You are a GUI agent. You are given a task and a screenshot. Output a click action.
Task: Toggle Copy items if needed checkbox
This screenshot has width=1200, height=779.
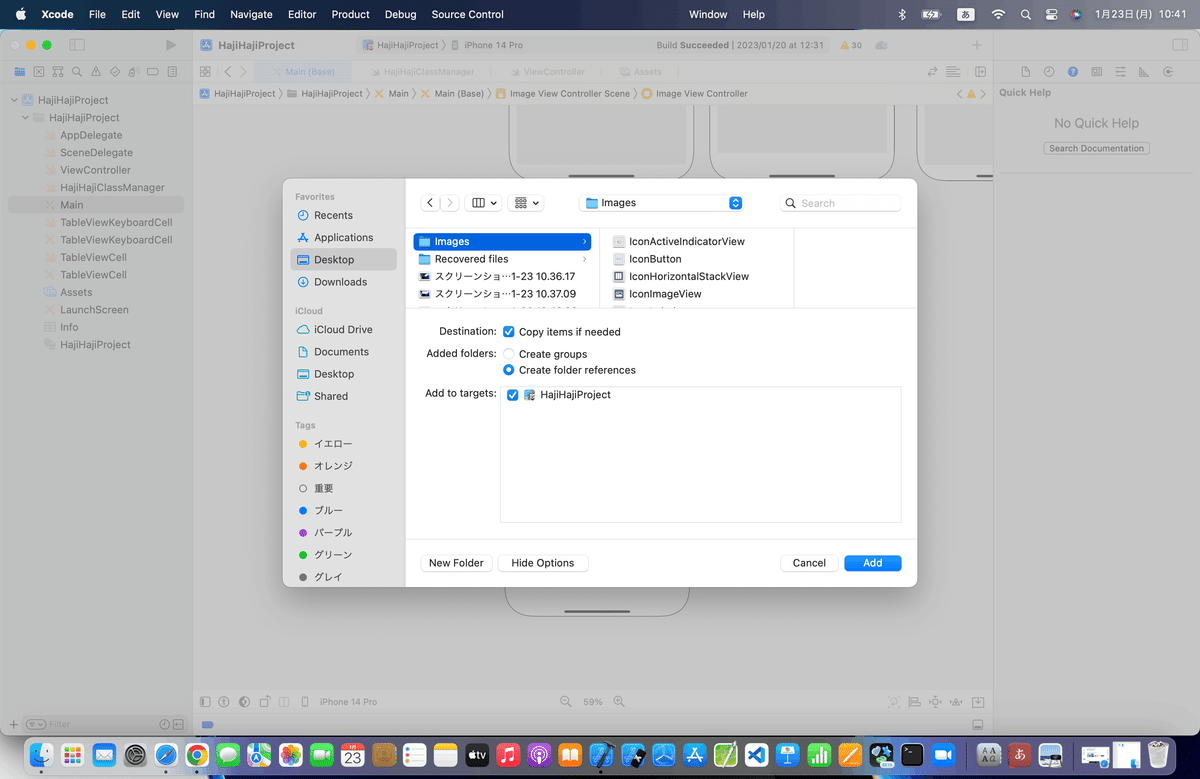click(x=509, y=332)
